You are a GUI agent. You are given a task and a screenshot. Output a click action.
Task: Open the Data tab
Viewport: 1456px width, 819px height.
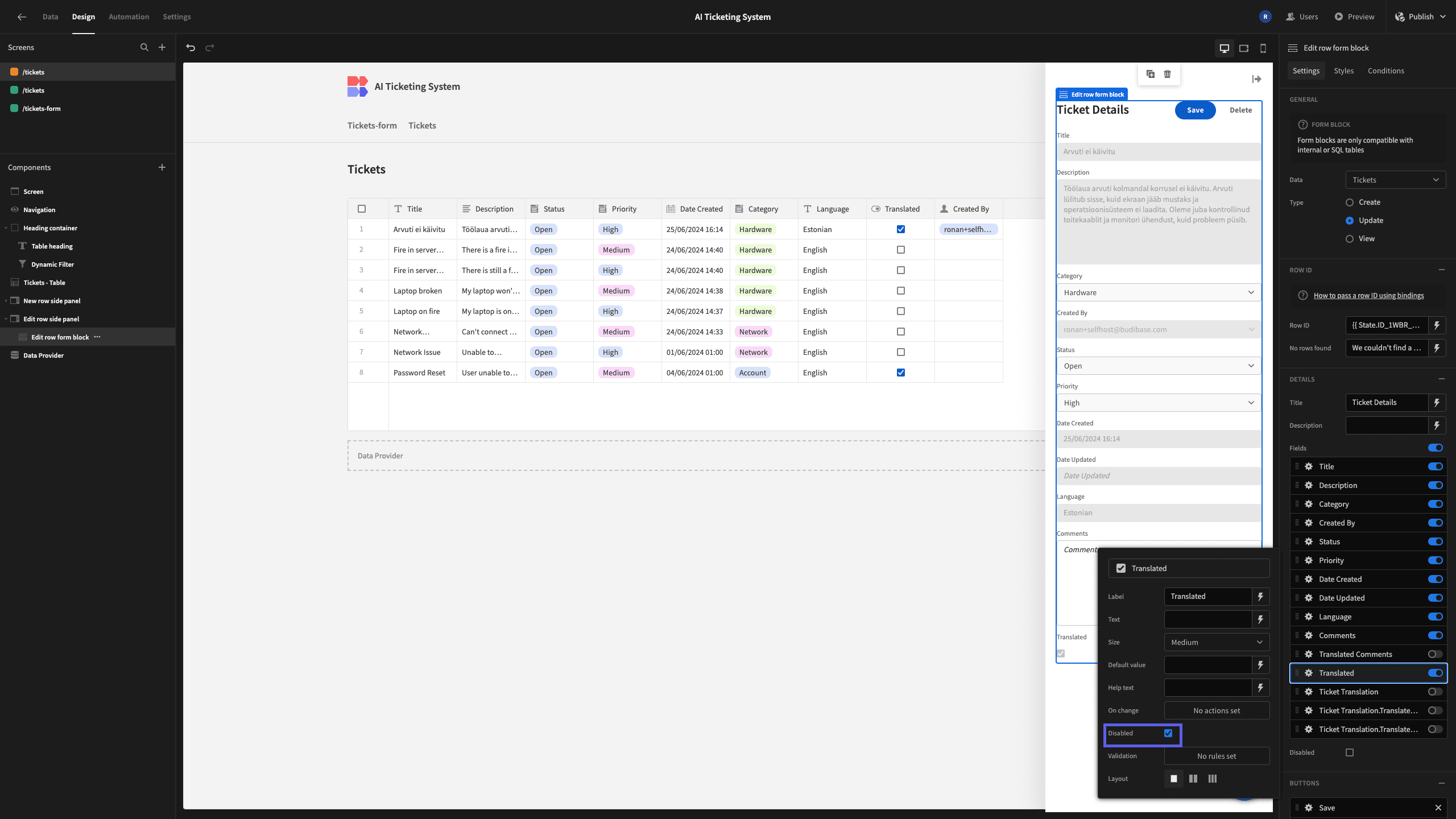pos(50,17)
